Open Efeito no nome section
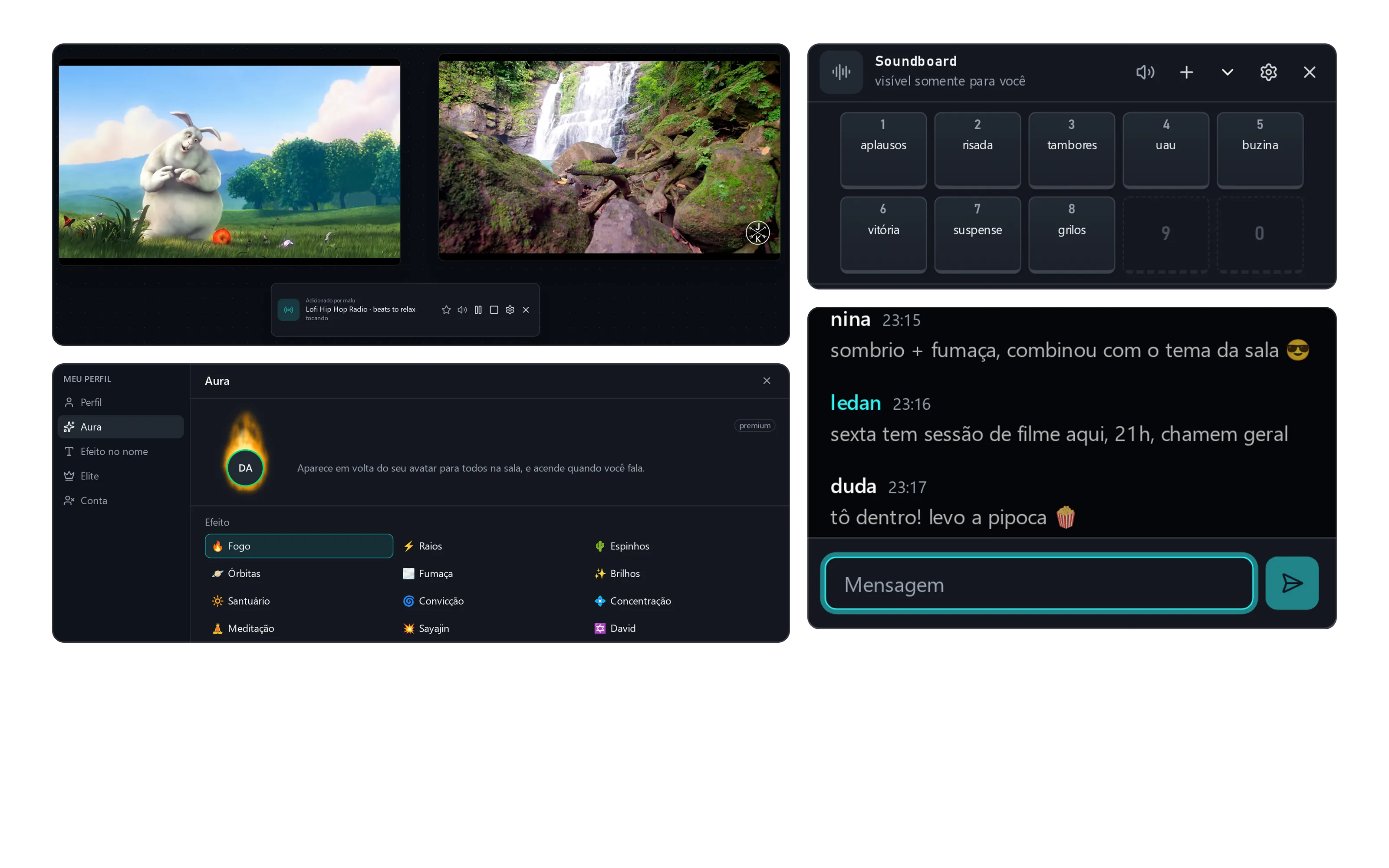The width and height of the screenshot is (1389, 868). (x=121, y=452)
